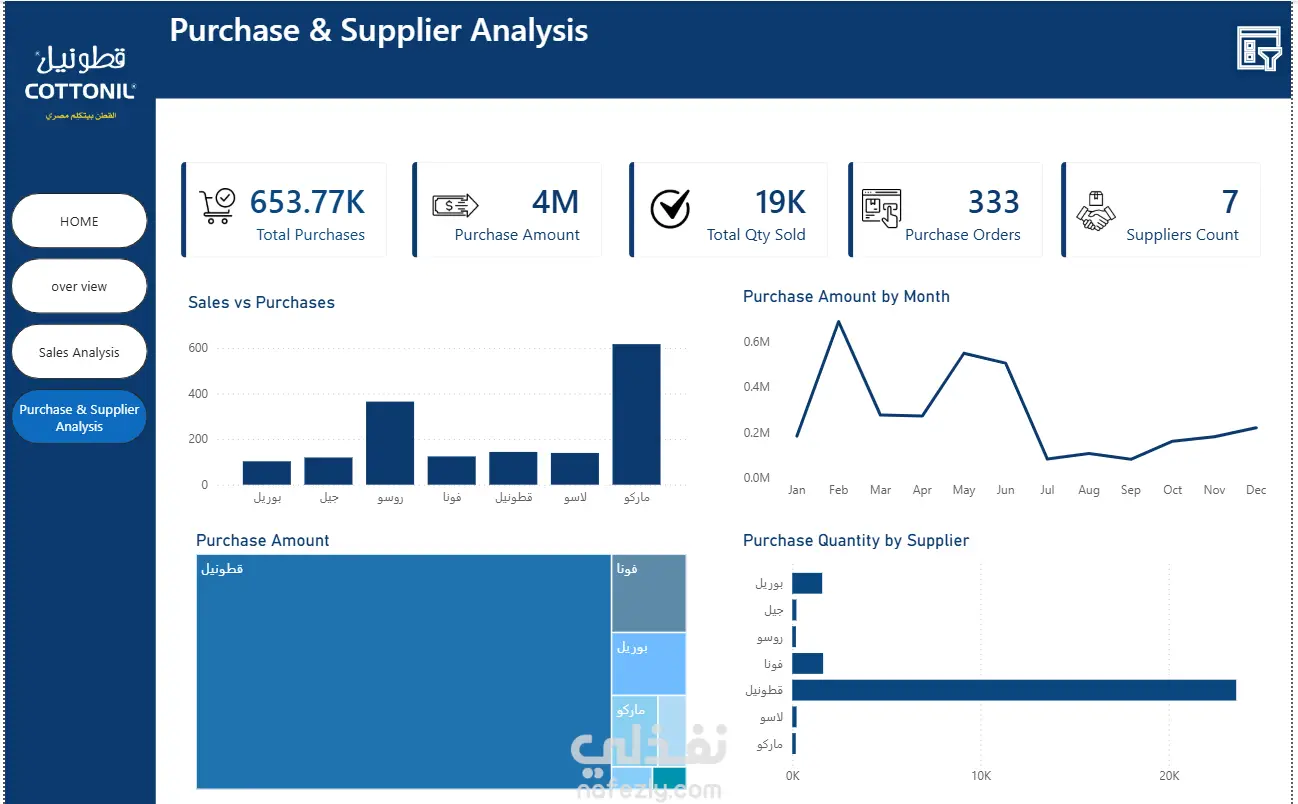
Task: Click the 653.77K Total Purchases card
Action: tap(284, 210)
